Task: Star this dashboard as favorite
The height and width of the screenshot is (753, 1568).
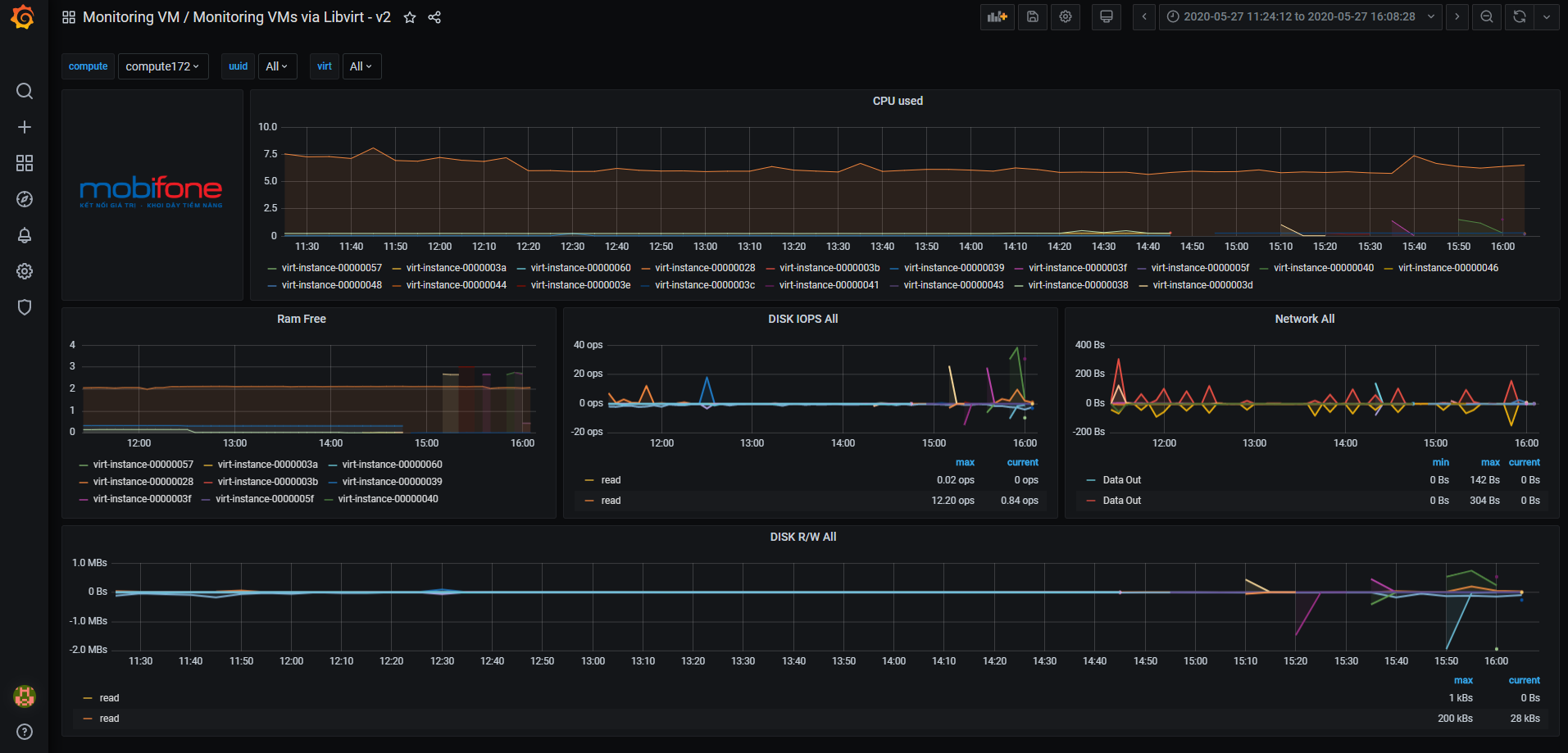Action: [410, 17]
